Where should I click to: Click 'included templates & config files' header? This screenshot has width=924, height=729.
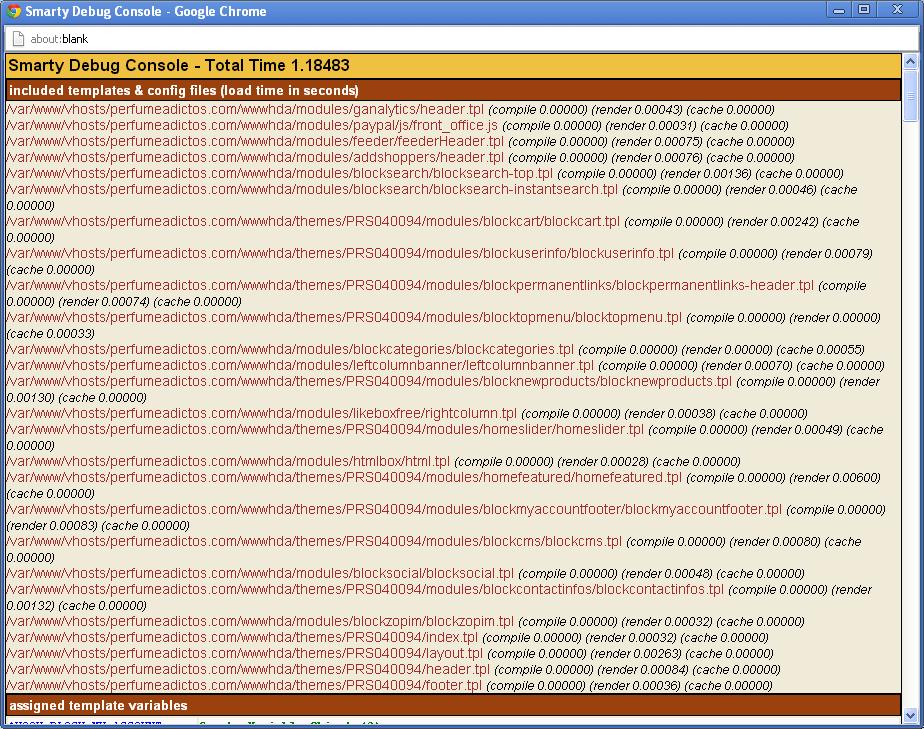pos(183,91)
